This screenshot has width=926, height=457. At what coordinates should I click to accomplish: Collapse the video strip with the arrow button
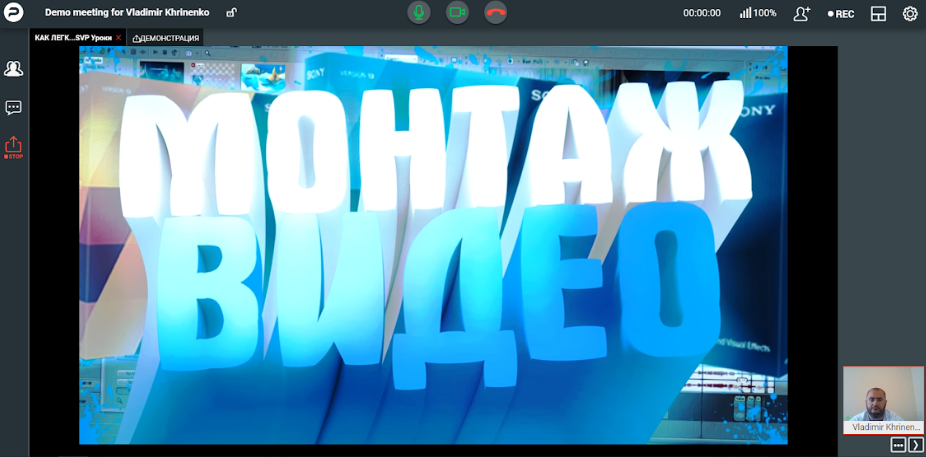point(916,445)
